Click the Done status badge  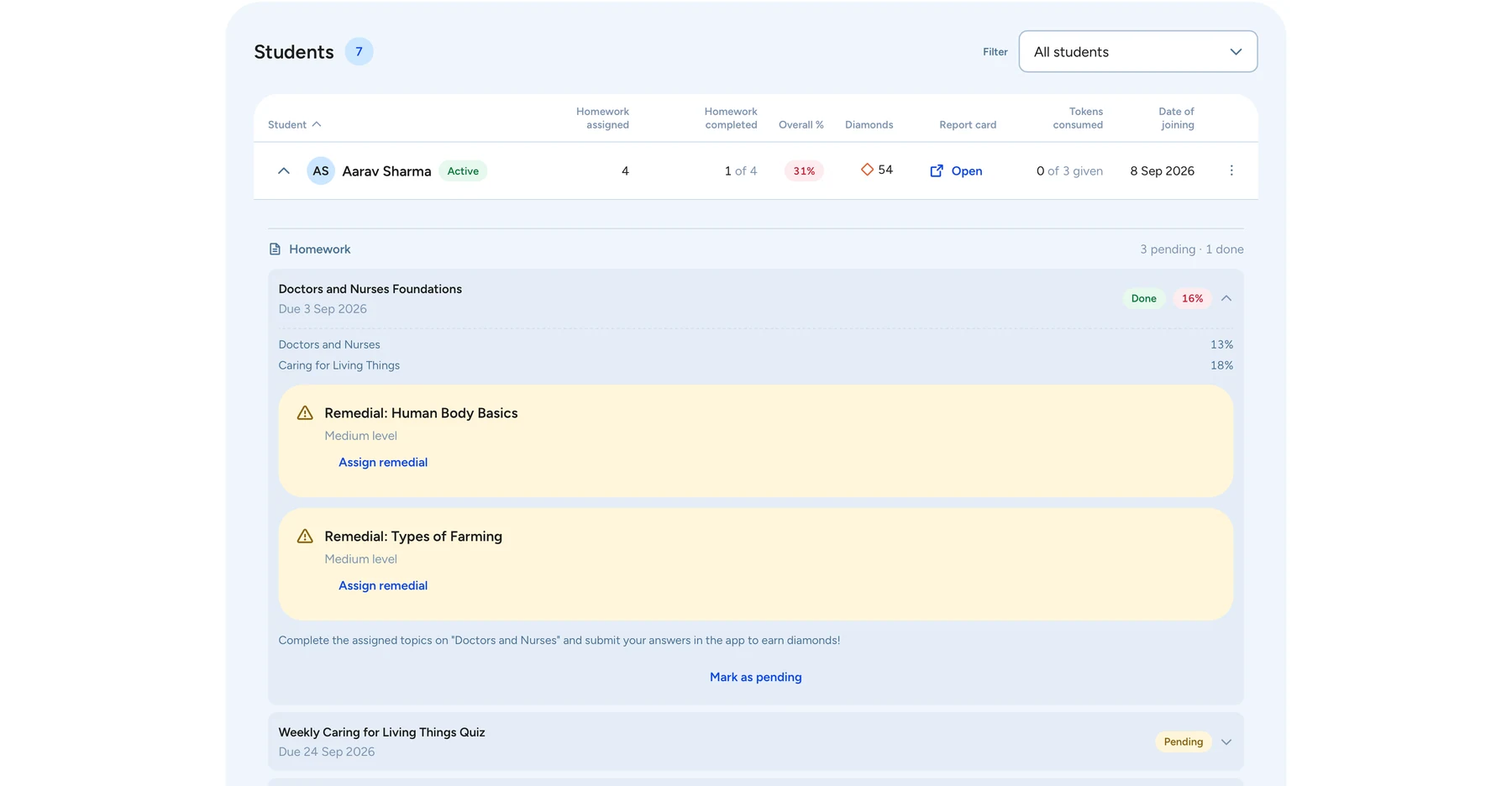(1143, 298)
